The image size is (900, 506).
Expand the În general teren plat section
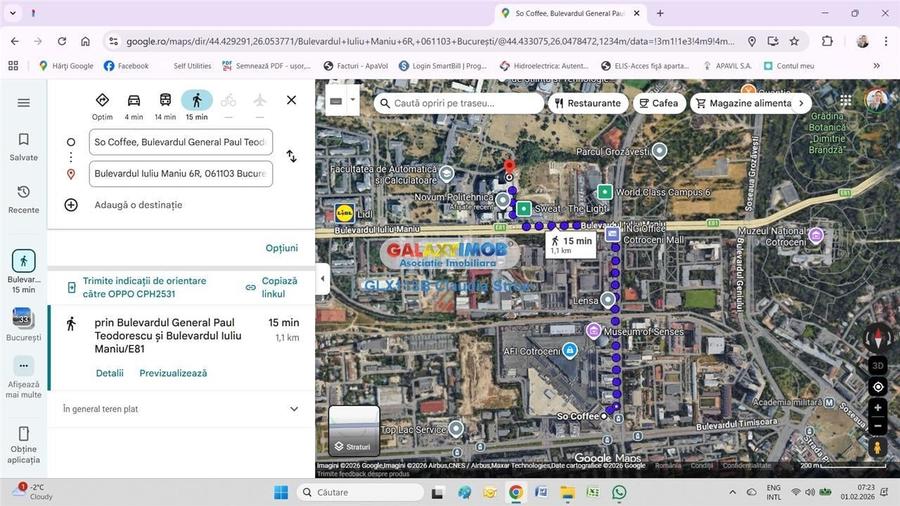tap(294, 409)
